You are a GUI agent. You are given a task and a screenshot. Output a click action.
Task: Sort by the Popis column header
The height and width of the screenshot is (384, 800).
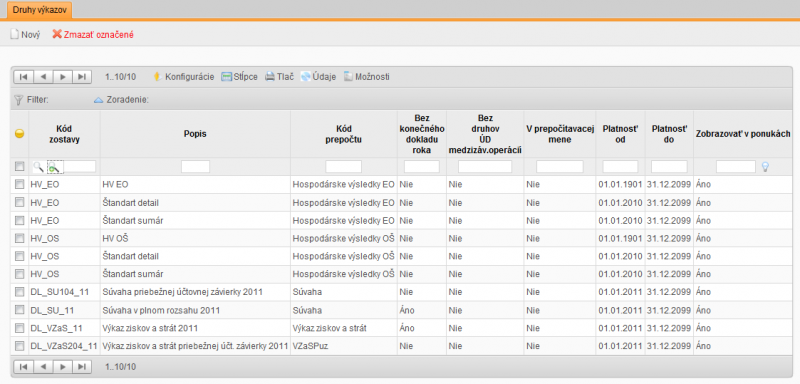coord(195,134)
